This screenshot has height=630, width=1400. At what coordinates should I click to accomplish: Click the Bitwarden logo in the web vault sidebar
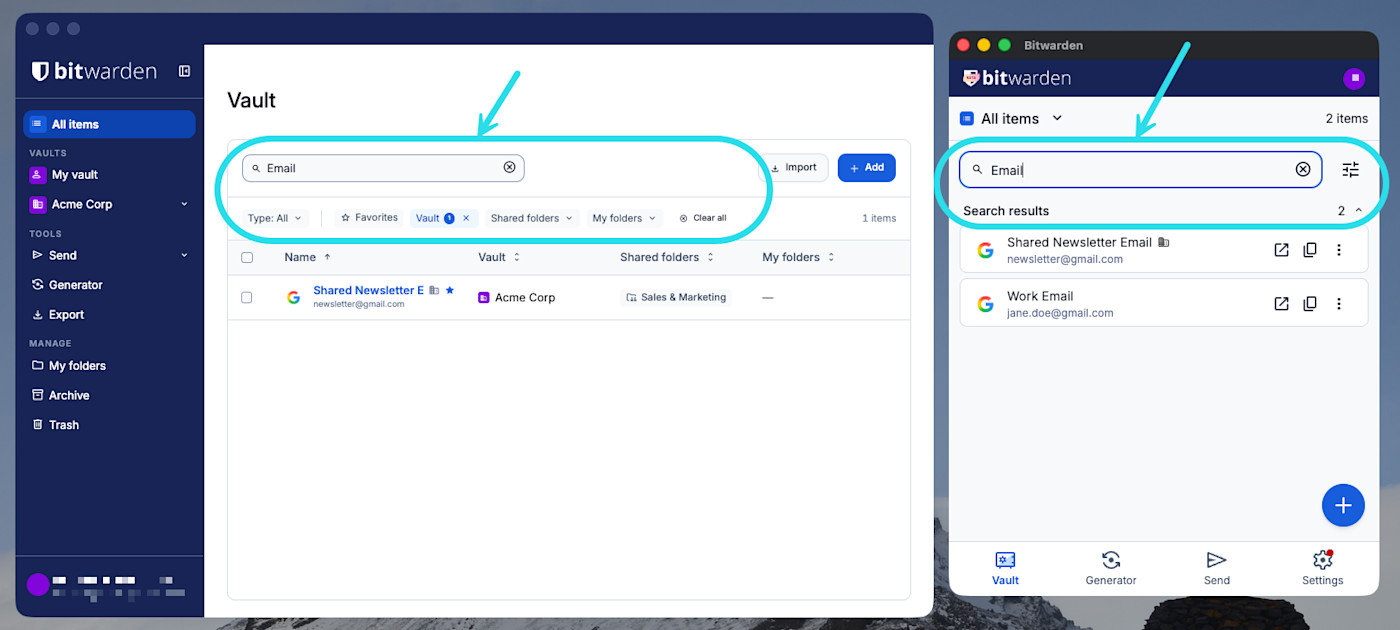(94, 71)
